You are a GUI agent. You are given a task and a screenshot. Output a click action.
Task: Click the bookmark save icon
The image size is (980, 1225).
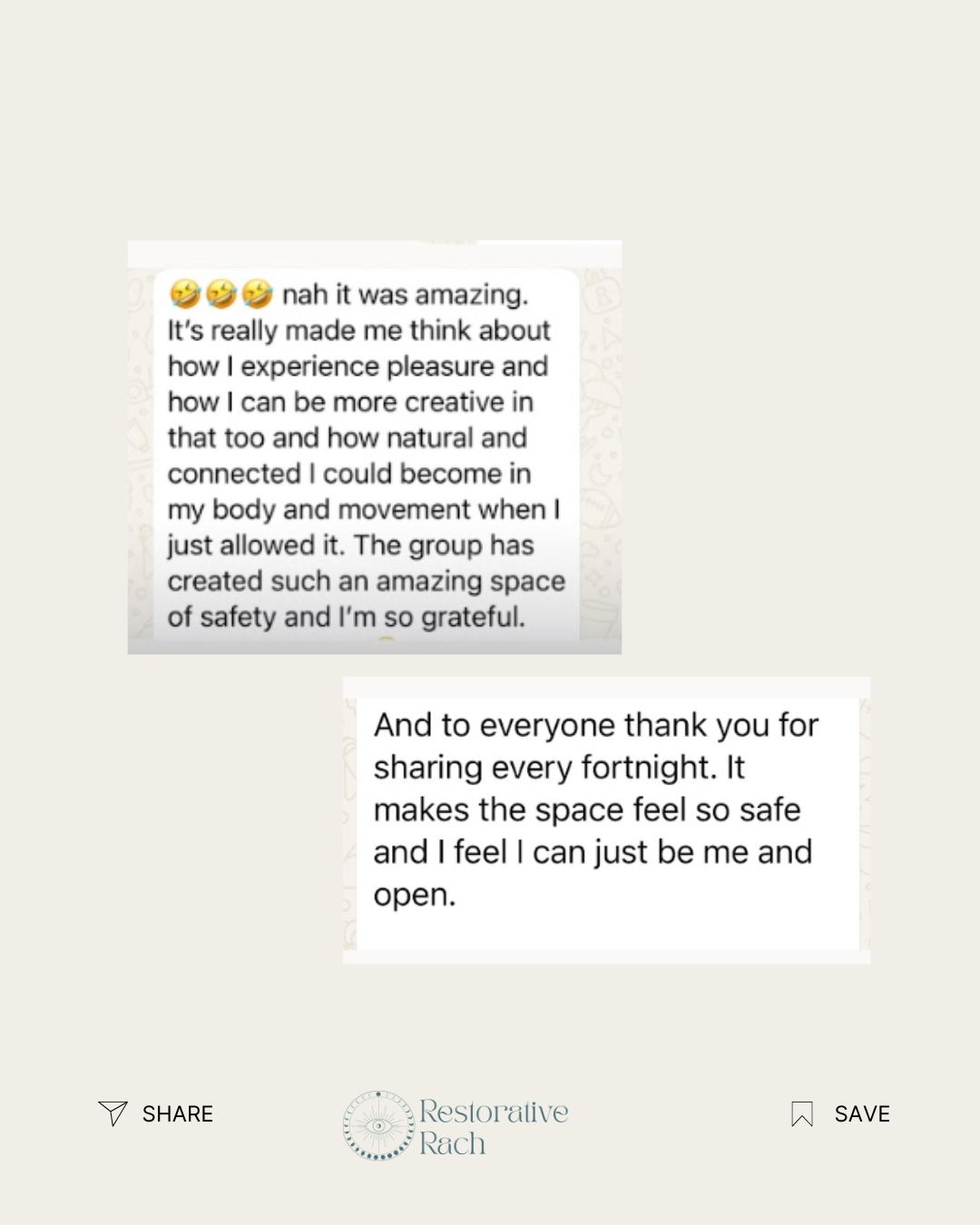[x=802, y=1114]
